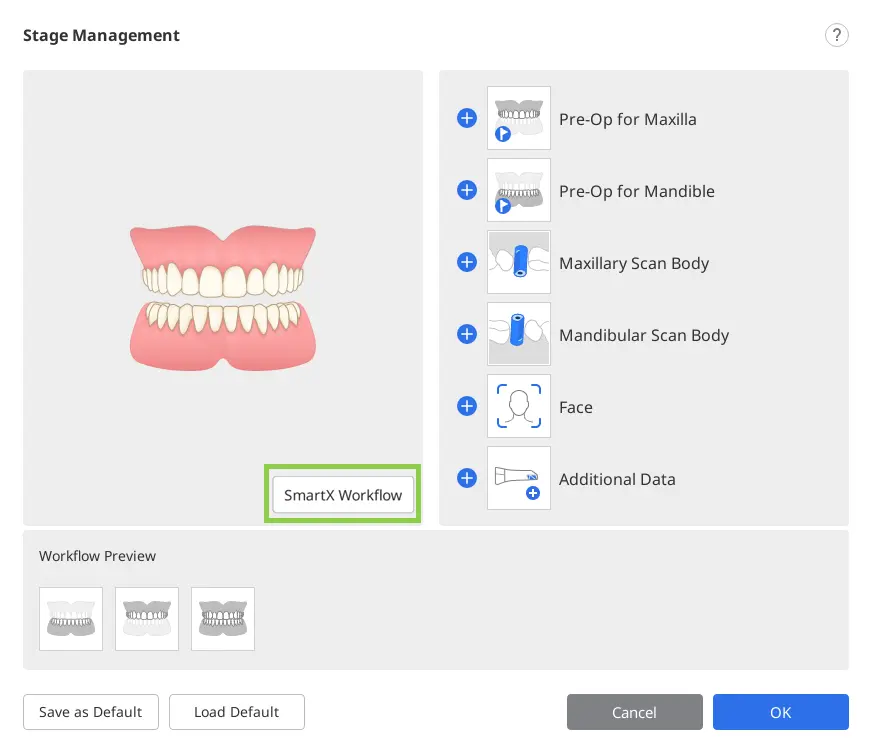Screen dimensions: 873x754
Task: Open help via the question mark icon
Action: tap(836, 34)
